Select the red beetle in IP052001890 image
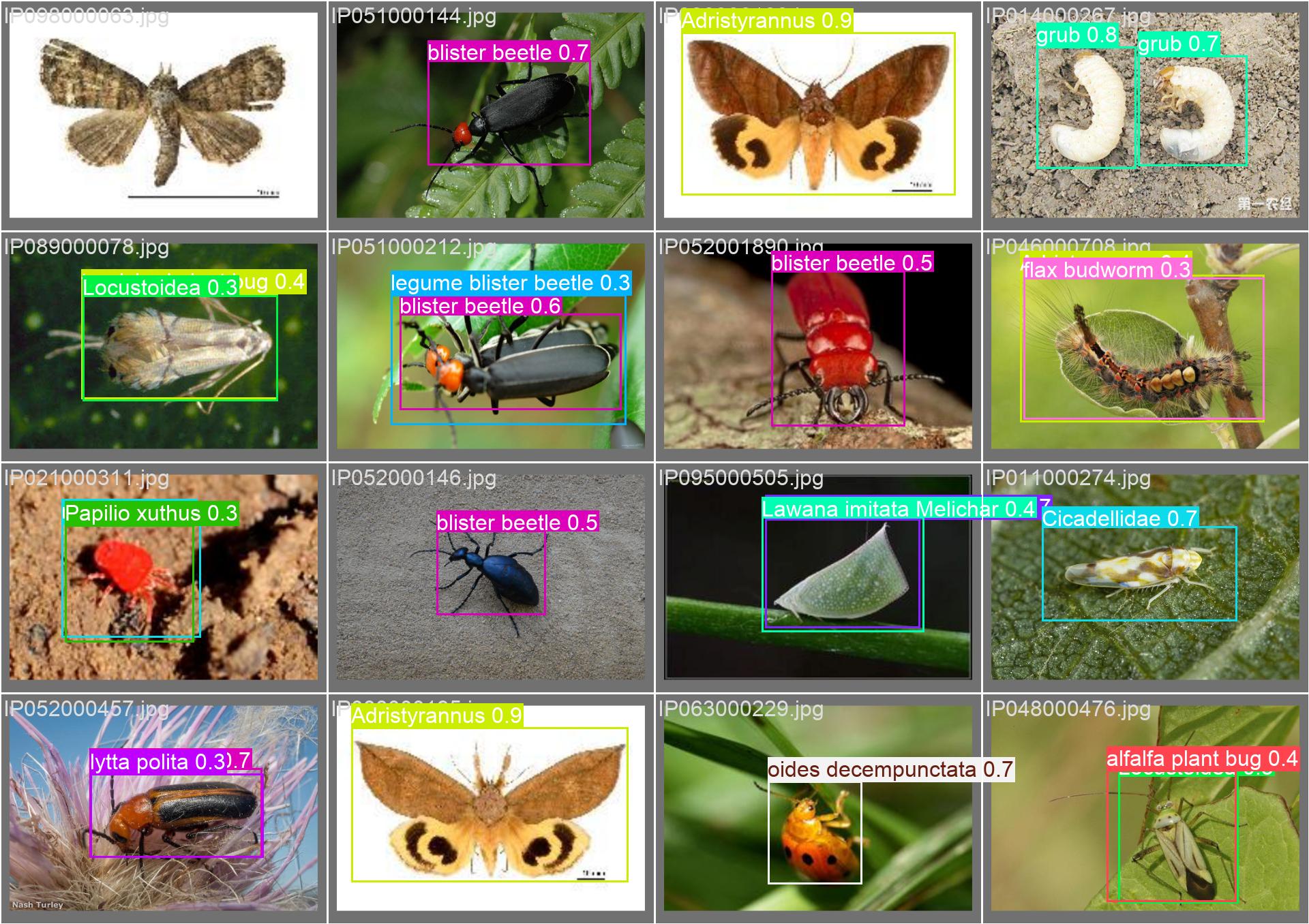 tap(838, 349)
